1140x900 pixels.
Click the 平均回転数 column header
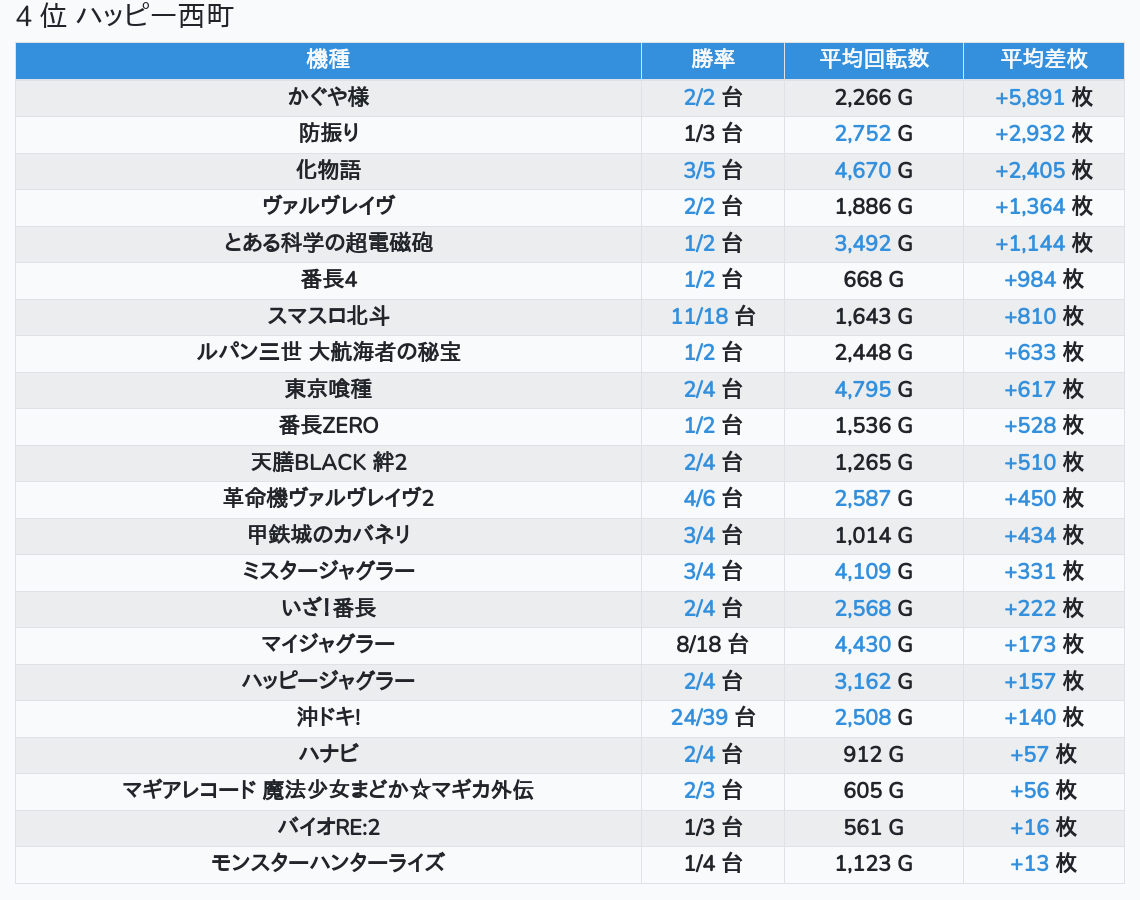click(873, 60)
